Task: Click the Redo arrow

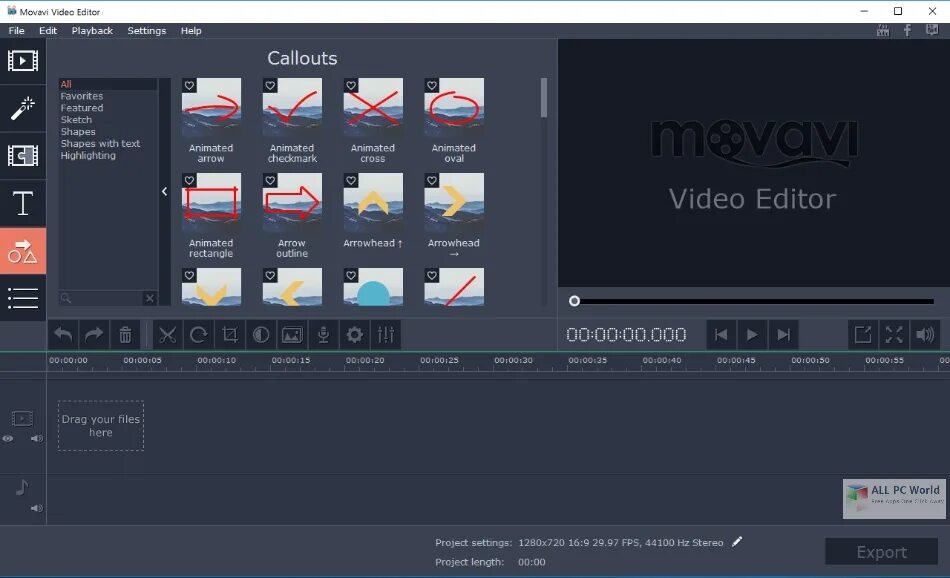Action: click(x=94, y=334)
